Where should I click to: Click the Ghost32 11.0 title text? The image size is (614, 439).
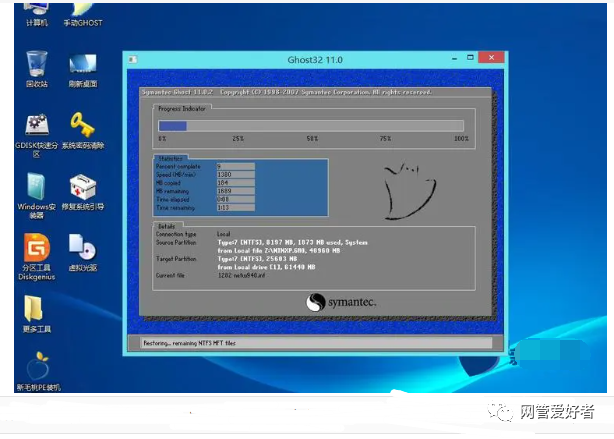tap(315, 60)
